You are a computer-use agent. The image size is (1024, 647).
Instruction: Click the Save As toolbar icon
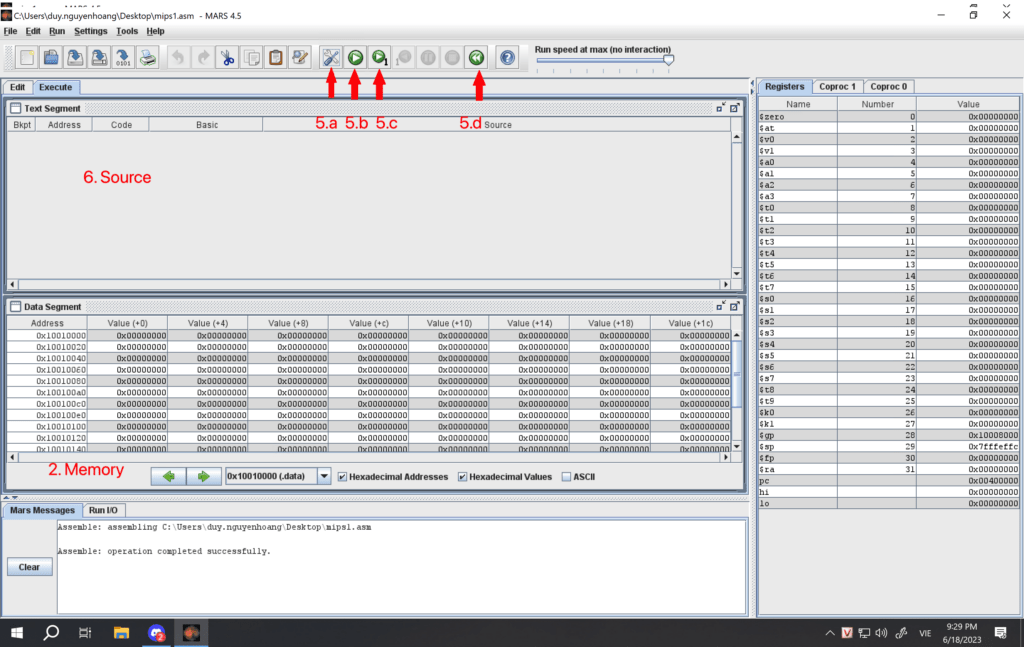pyautogui.click(x=99, y=57)
